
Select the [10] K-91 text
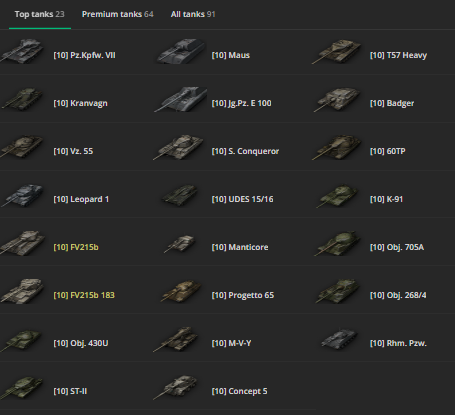[x=386, y=199]
